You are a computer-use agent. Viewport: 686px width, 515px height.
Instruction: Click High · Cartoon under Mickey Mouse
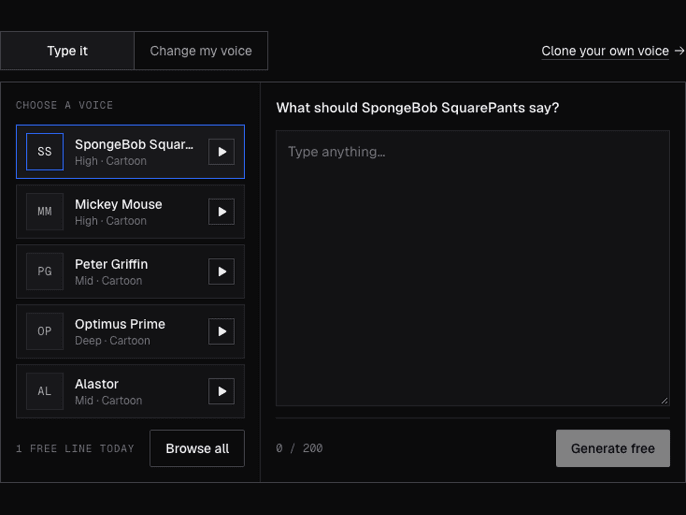[111, 221]
